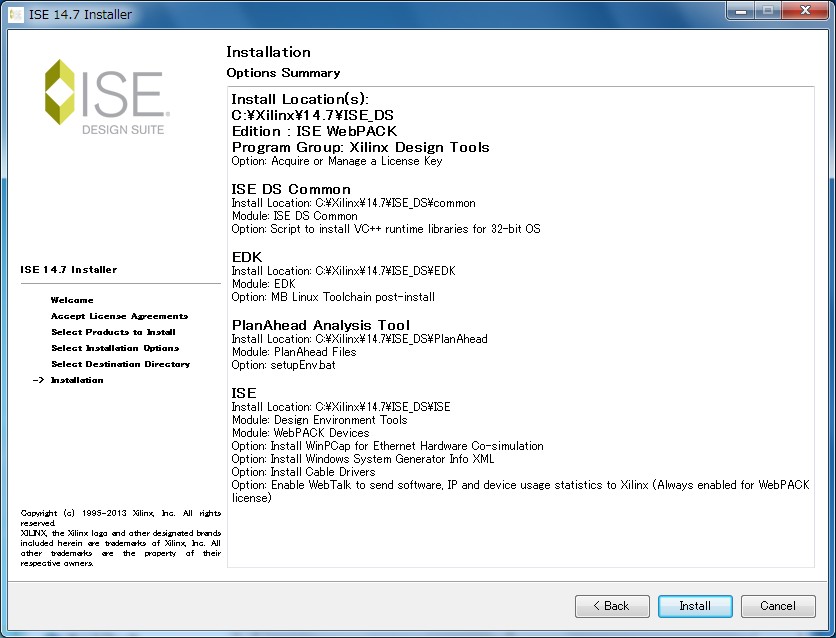Click the ISE 14.7 Installer window title
The width and height of the screenshot is (836, 638).
pos(80,14)
